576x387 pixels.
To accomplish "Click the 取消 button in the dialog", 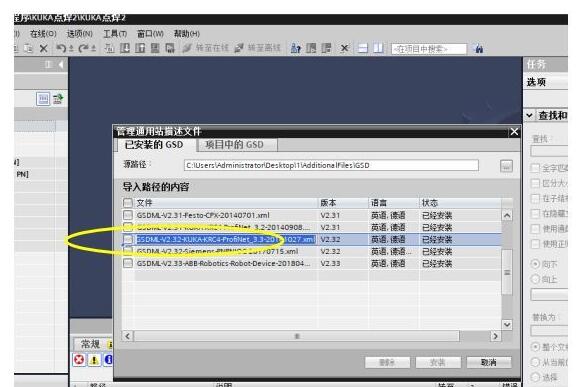I will click(489, 362).
